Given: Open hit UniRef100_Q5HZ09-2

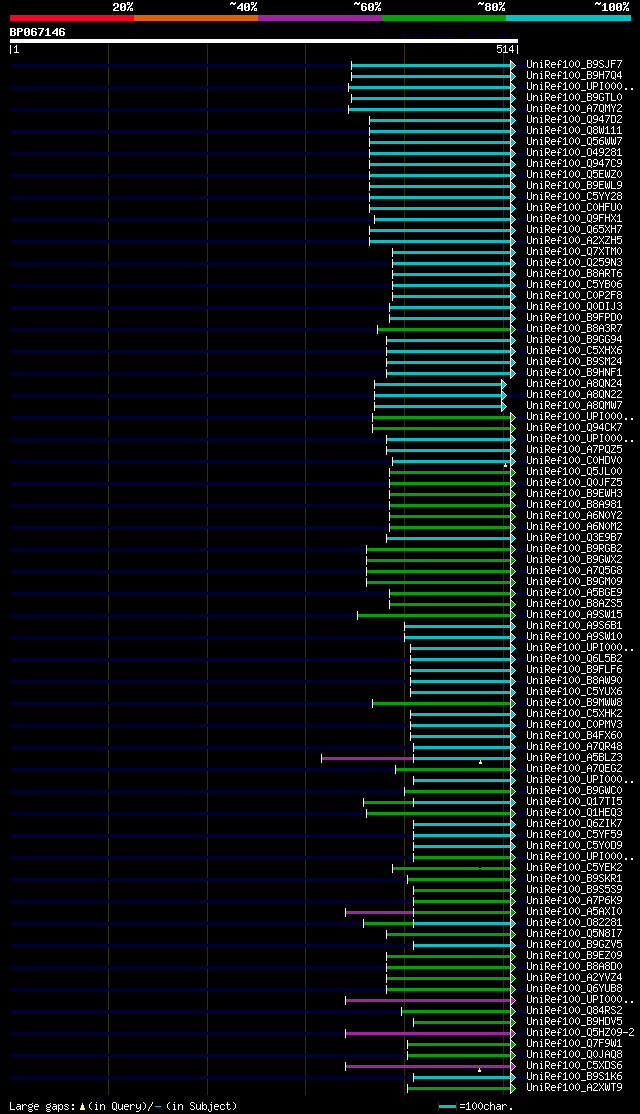Looking at the screenshot, I should (580, 1033).
